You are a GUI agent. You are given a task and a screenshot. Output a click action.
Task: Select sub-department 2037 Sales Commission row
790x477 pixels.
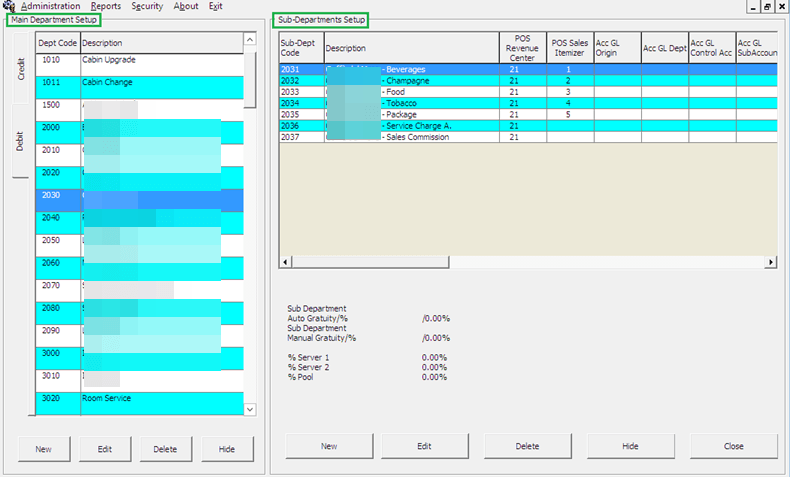pyautogui.click(x=528, y=137)
